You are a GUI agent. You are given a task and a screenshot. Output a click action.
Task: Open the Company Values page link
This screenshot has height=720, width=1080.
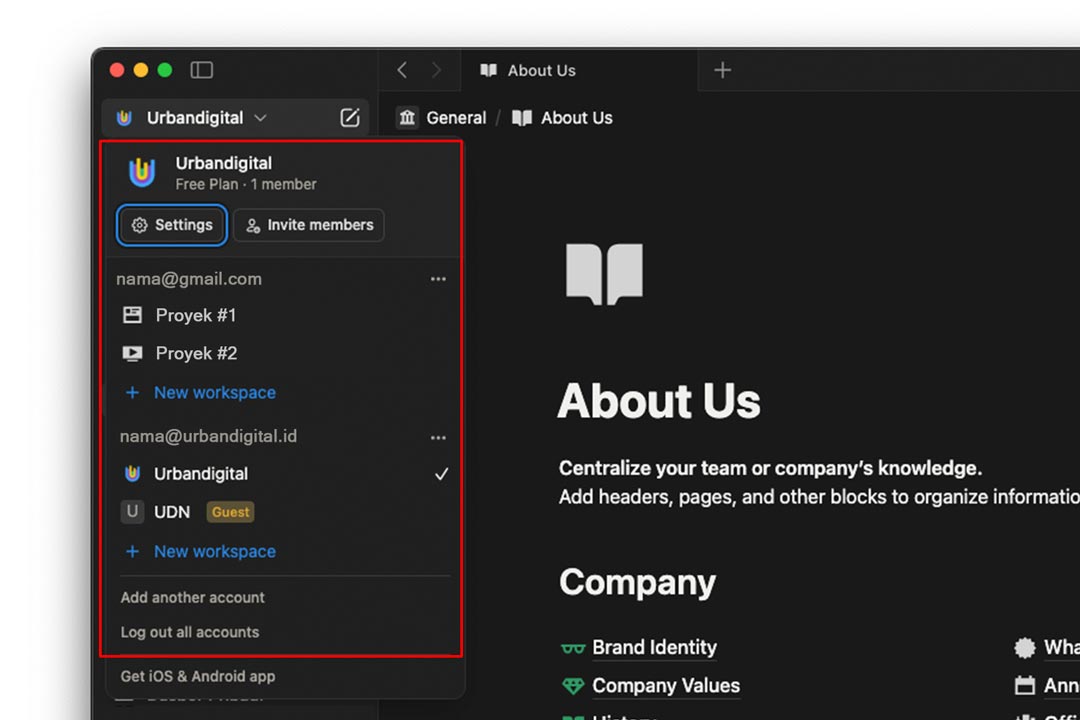coord(666,686)
